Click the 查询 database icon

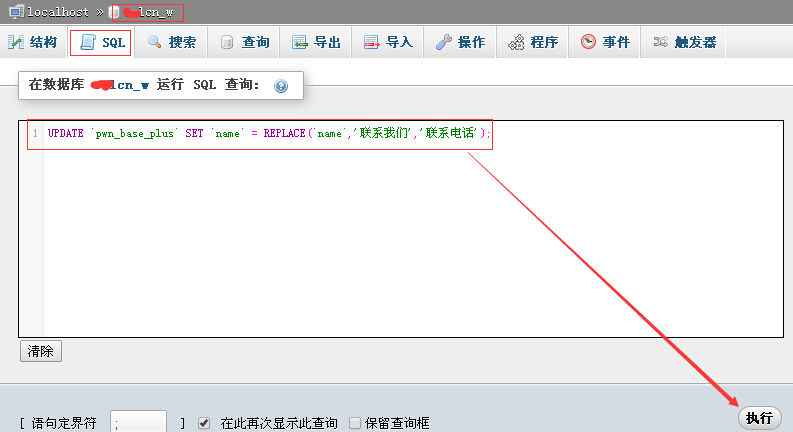[227, 42]
